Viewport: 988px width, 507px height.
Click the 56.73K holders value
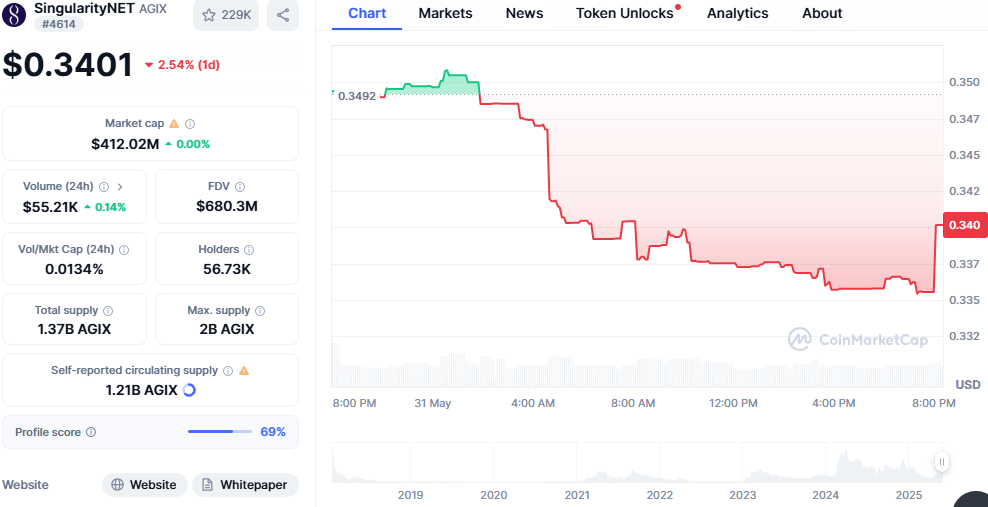coord(227,270)
